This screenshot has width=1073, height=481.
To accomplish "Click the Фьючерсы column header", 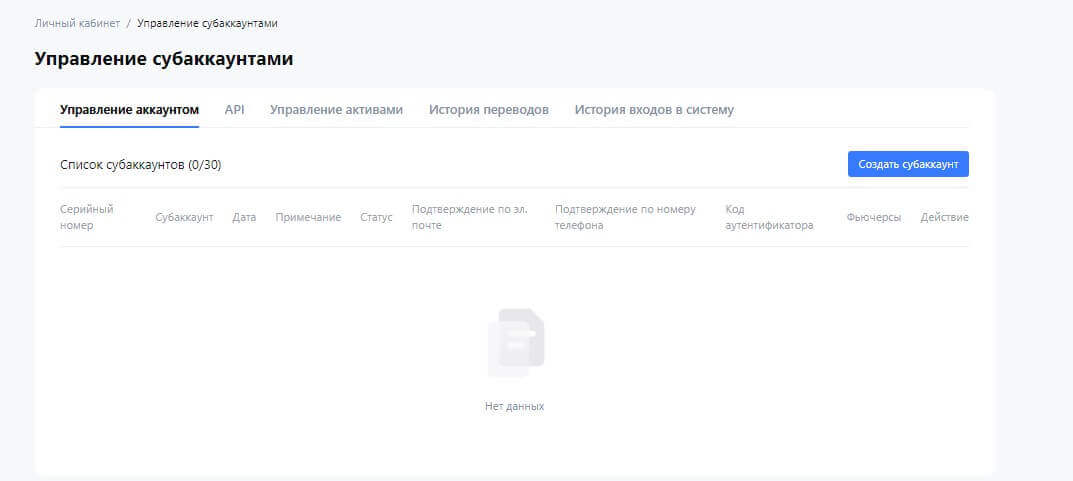I will pos(873,217).
